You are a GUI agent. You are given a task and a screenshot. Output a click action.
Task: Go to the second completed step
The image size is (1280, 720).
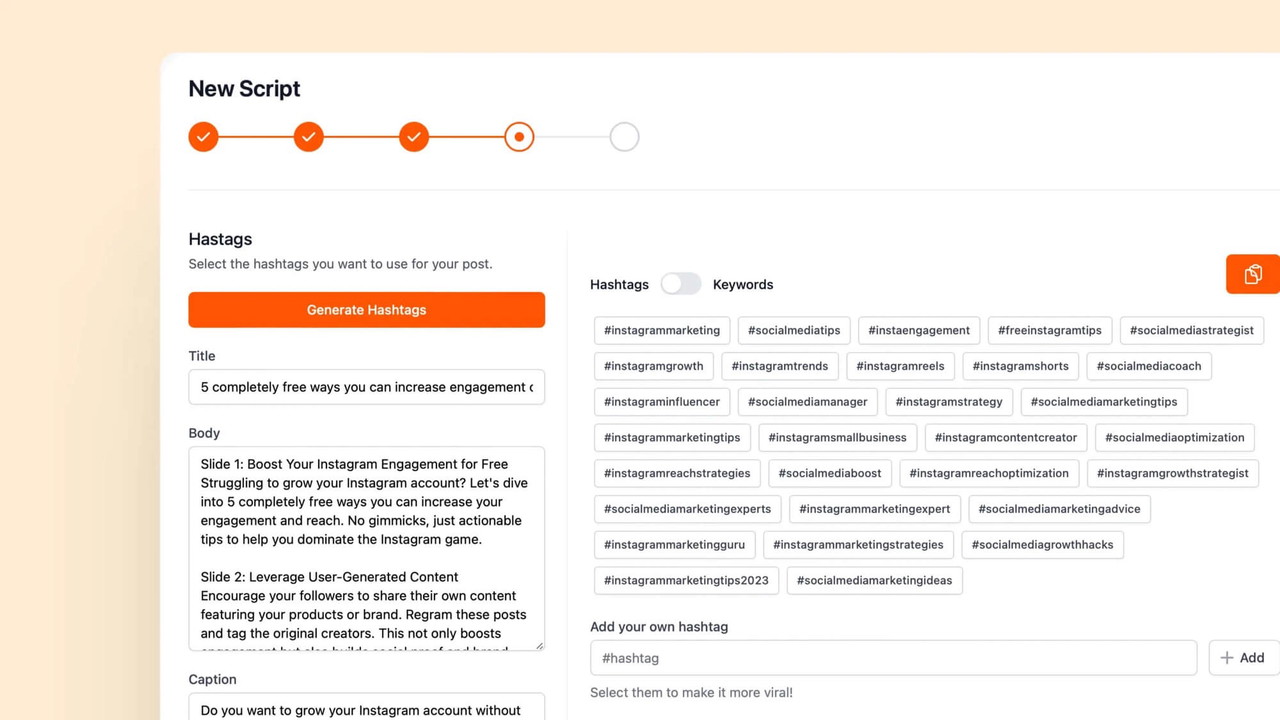[x=309, y=137]
